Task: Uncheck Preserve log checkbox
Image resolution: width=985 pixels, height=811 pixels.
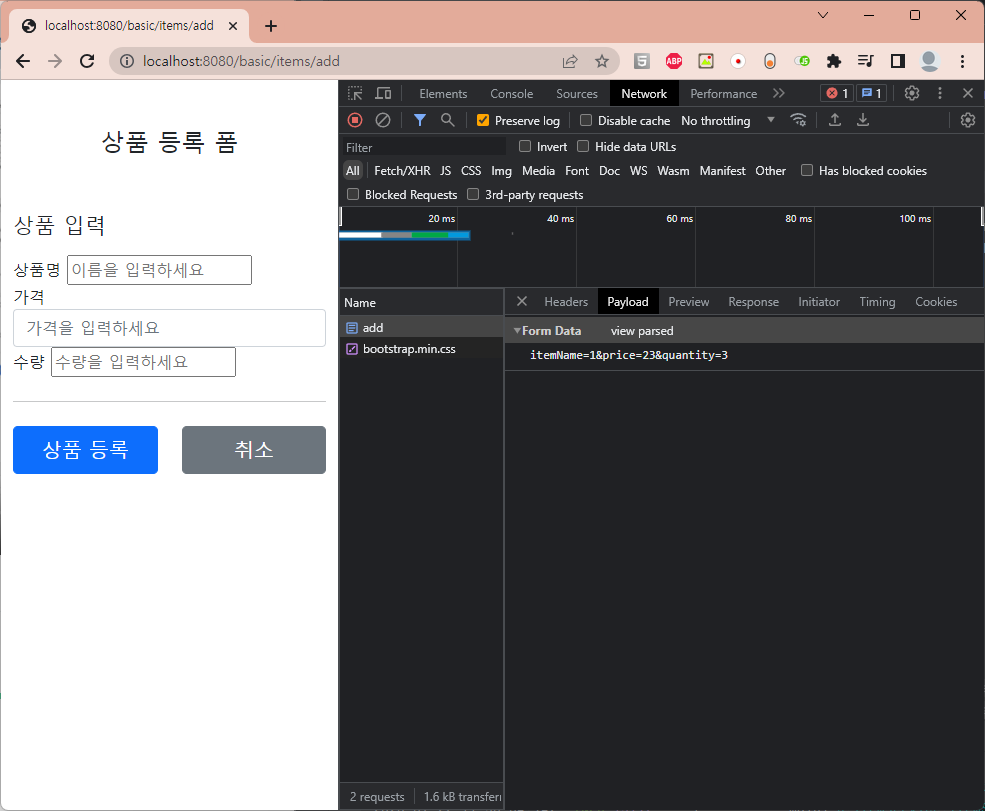Action: [482, 120]
